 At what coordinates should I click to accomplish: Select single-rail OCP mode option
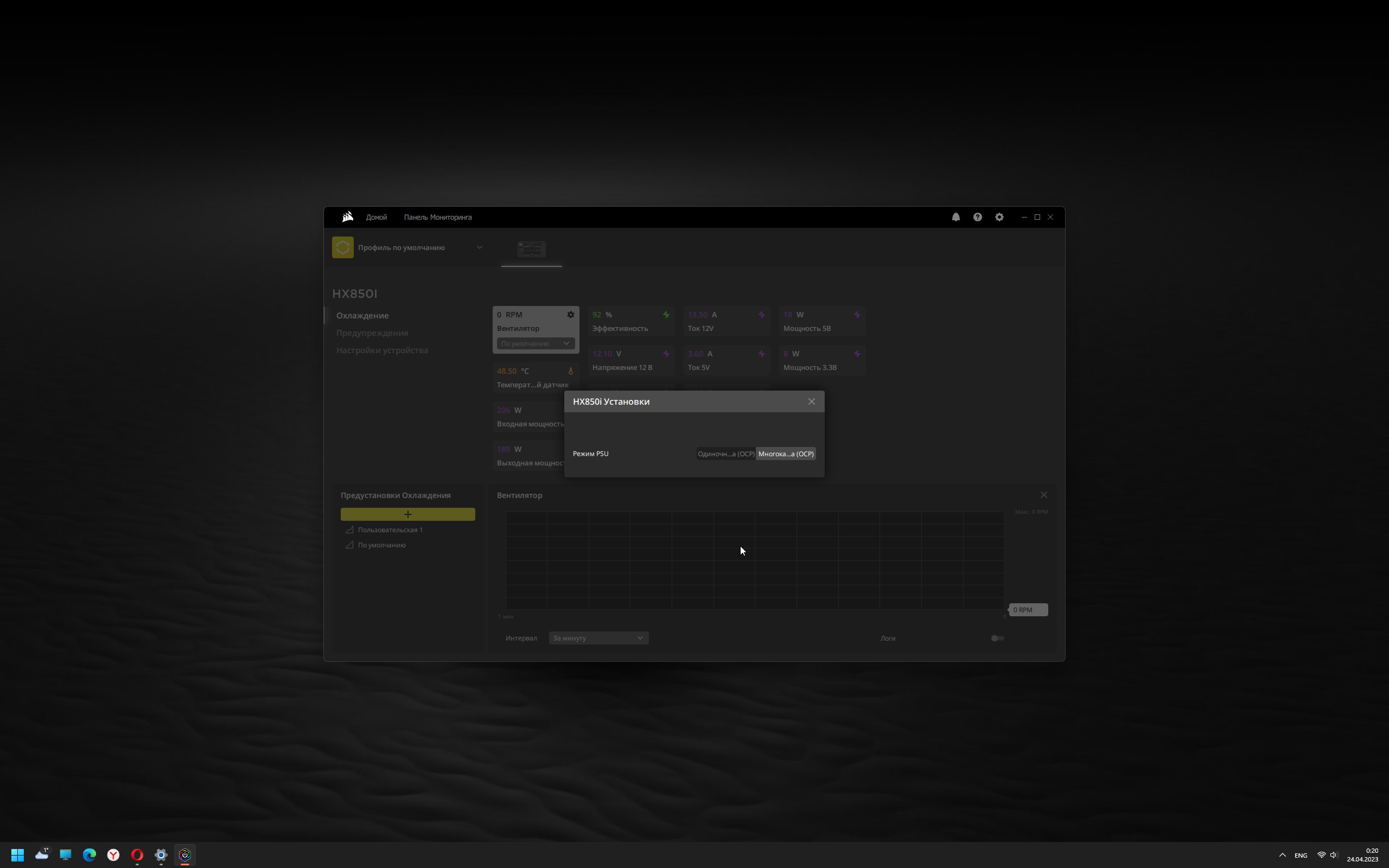coord(725,454)
